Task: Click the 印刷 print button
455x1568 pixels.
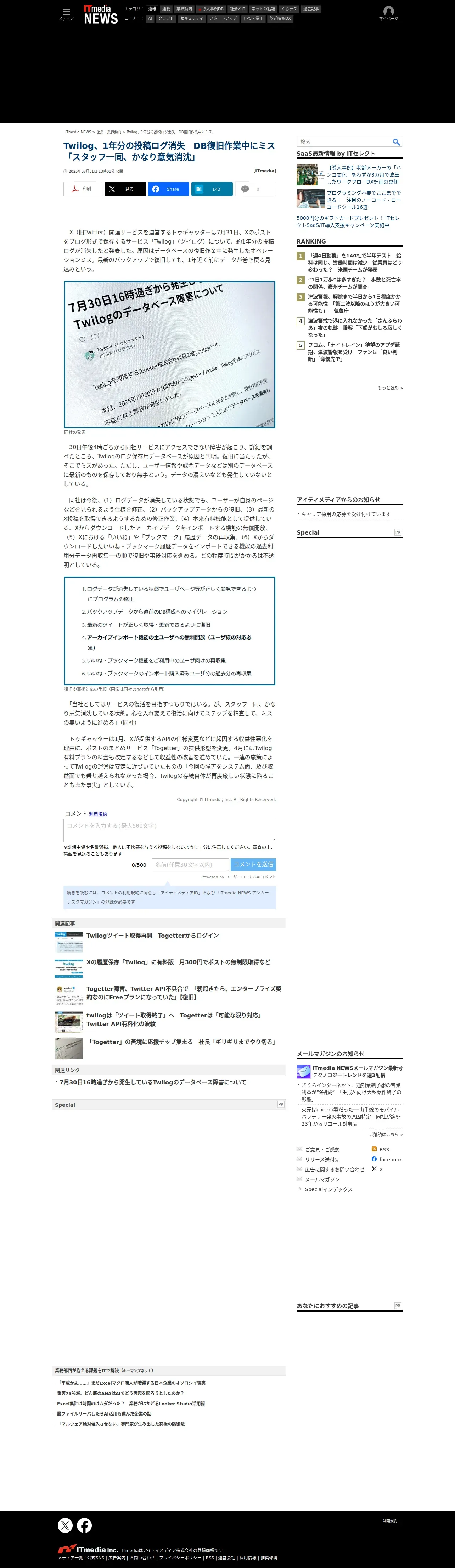Action: coord(83,189)
